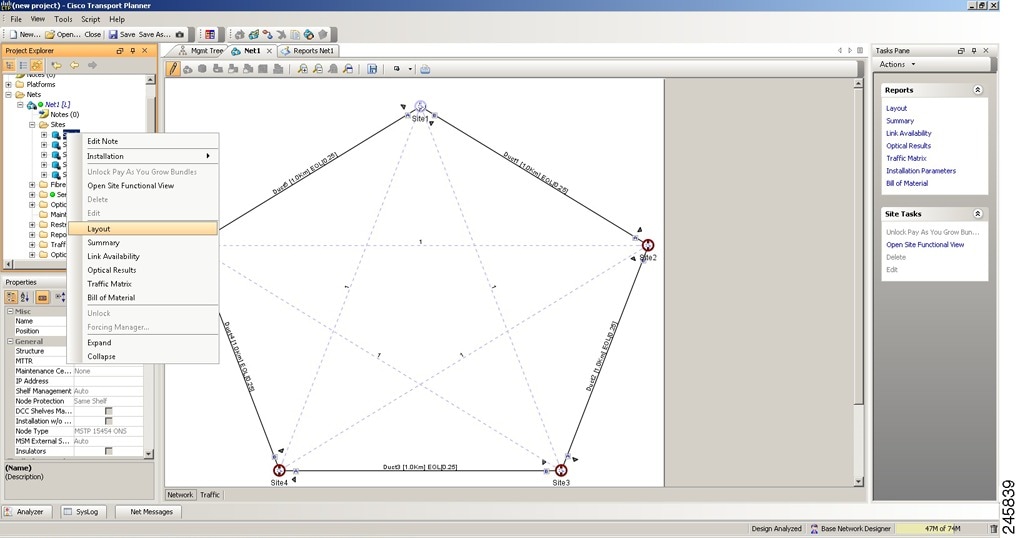Click the Site1 node on the network map
The width and height of the screenshot is (1020, 538).
tap(420, 107)
